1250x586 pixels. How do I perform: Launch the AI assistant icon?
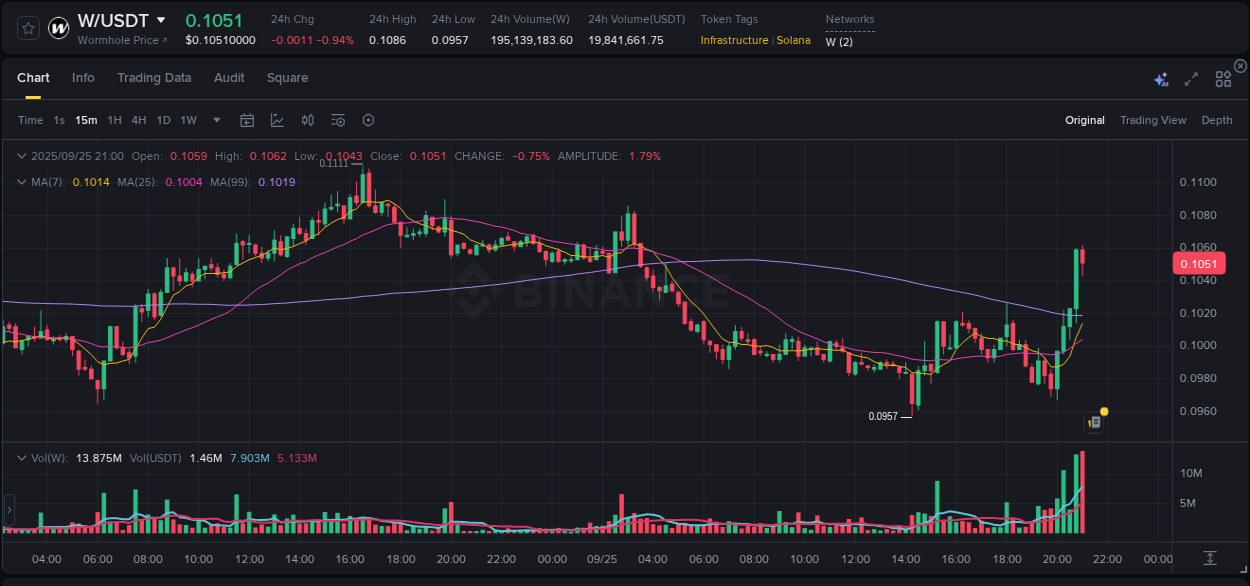tap(1161, 78)
